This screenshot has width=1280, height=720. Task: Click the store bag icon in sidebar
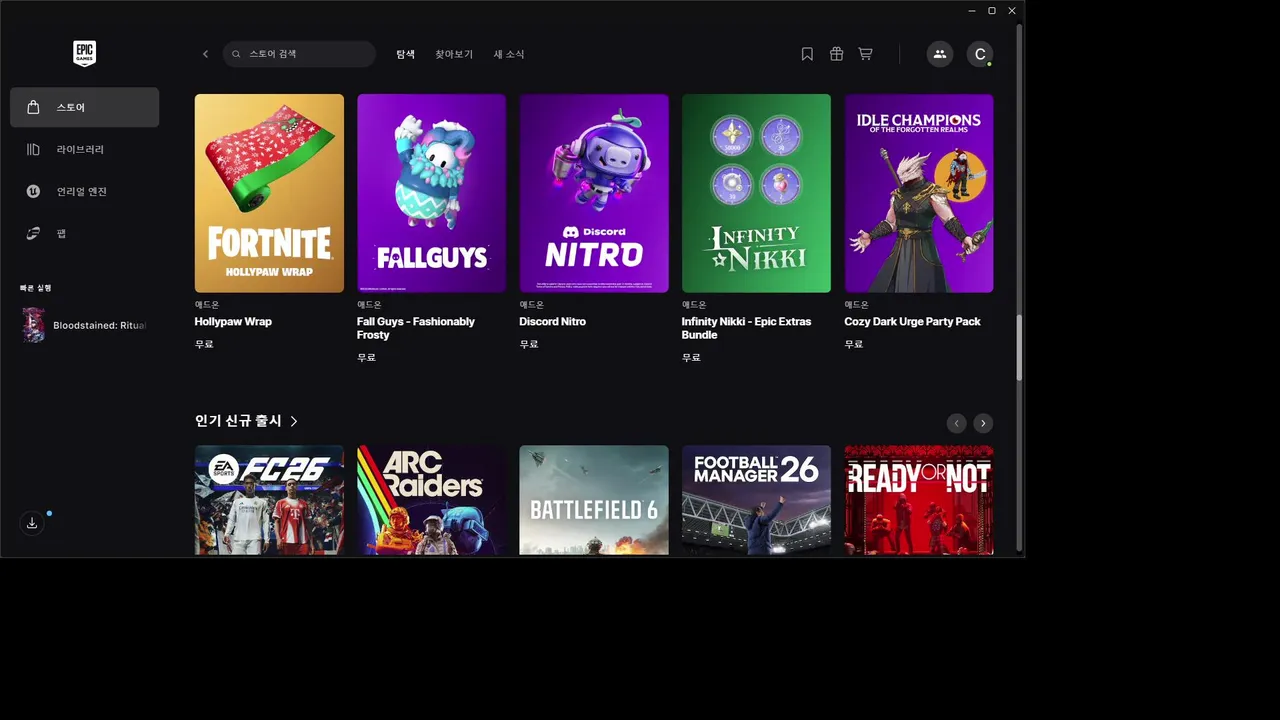point(33,107)
